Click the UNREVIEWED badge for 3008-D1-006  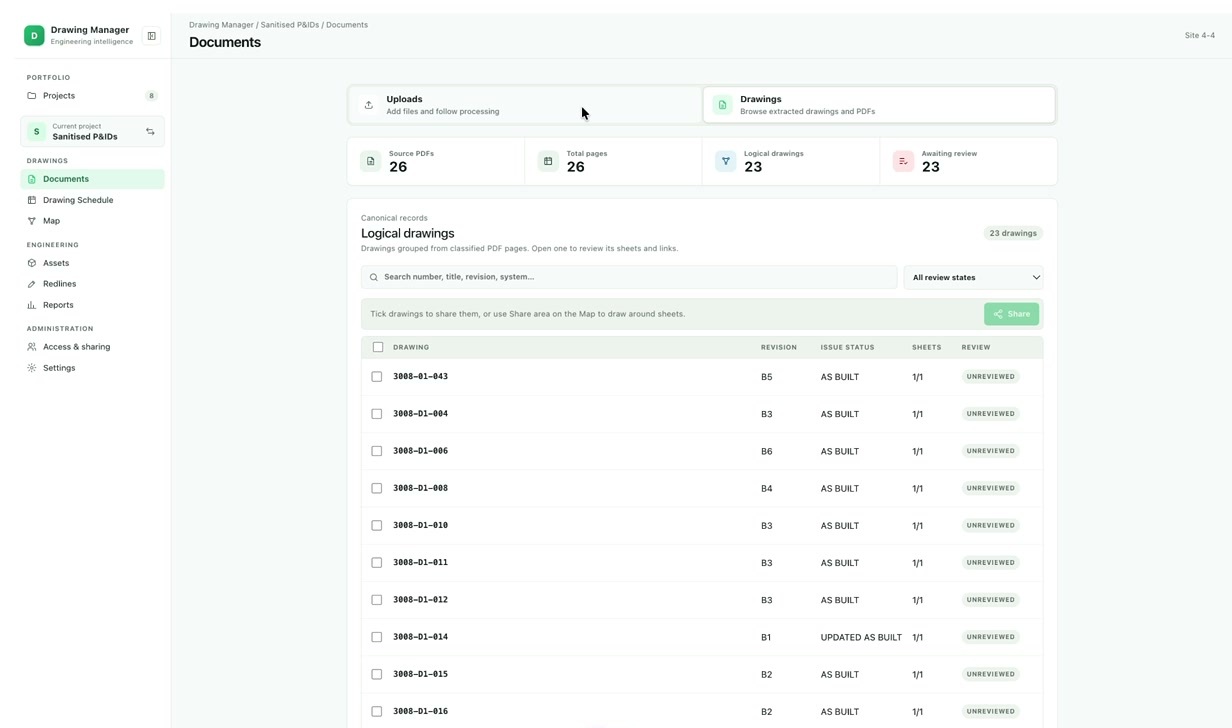[991, 451]
